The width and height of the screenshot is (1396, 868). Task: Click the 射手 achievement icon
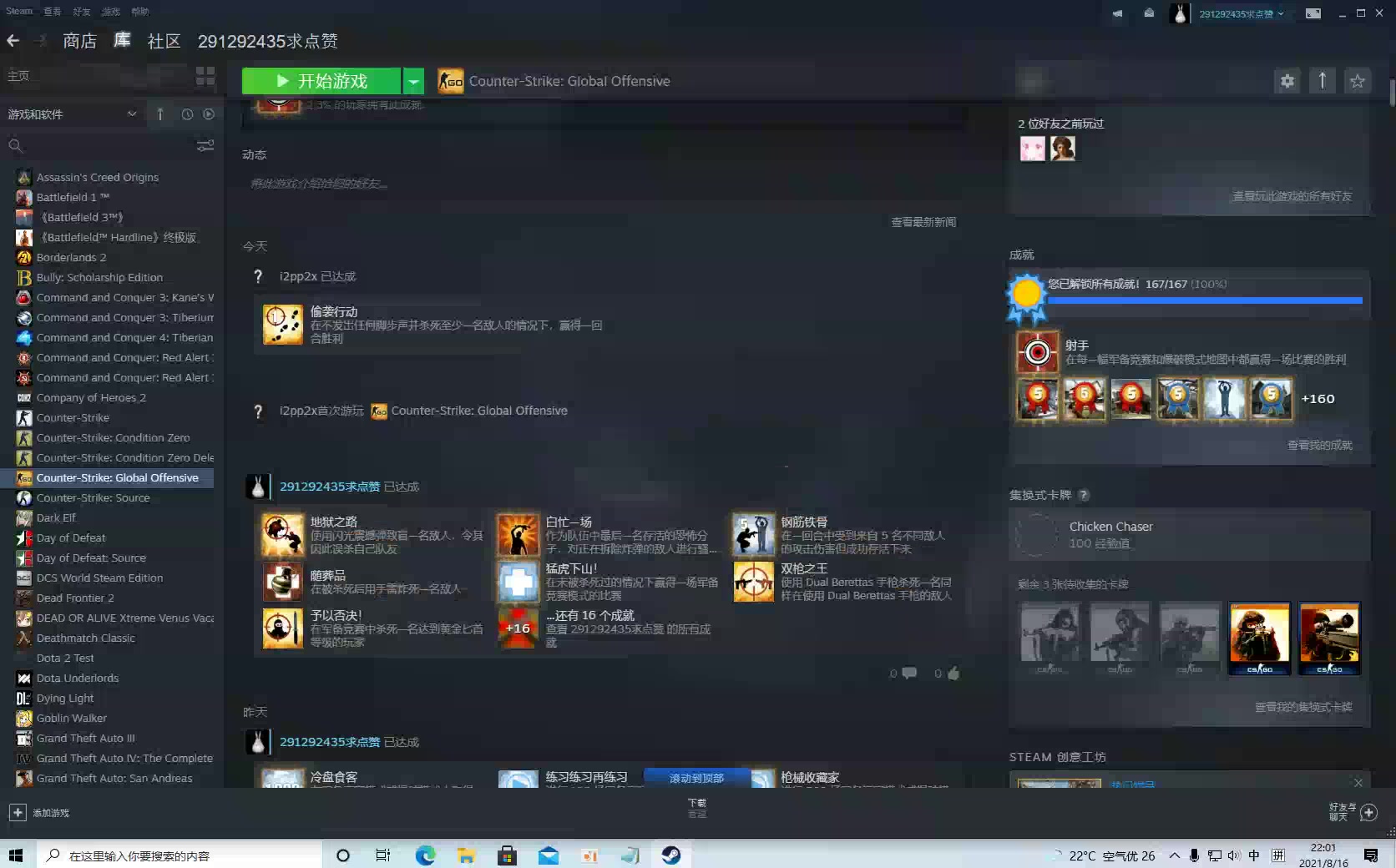1038,352
